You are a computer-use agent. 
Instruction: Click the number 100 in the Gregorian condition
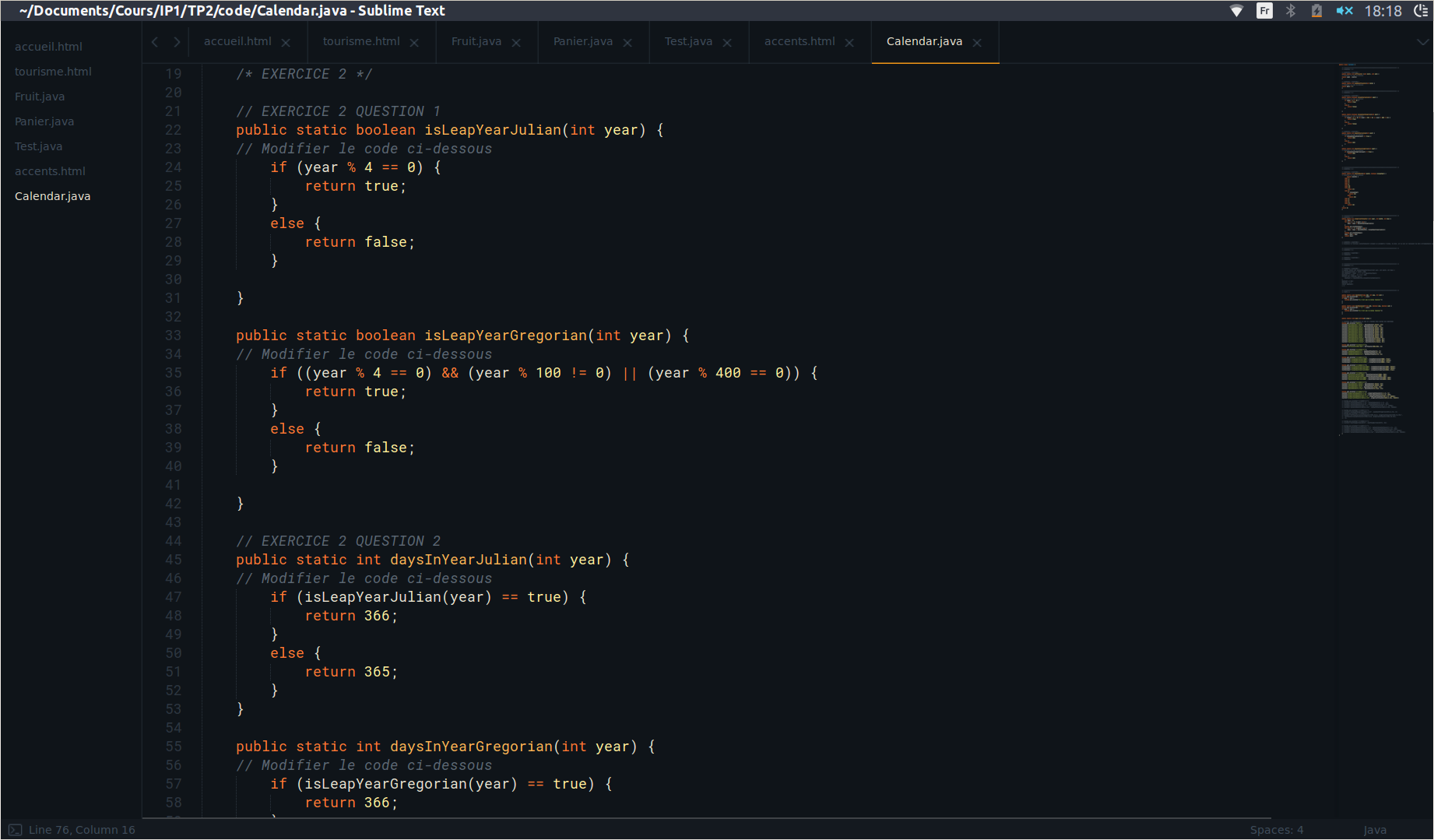[x=548, y=373]
